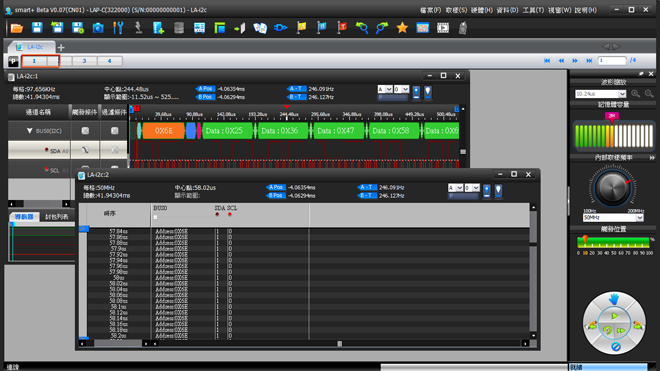Toggle the BUS0 trigger condition box
Image resolution: width=660 pixels, height=371 pixels.
[x=85, y=131]
